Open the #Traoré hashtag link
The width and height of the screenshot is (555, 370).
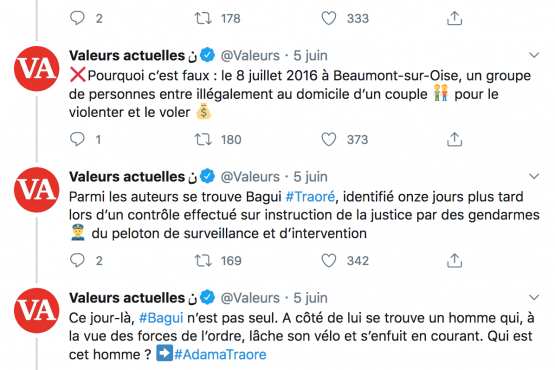310,197
